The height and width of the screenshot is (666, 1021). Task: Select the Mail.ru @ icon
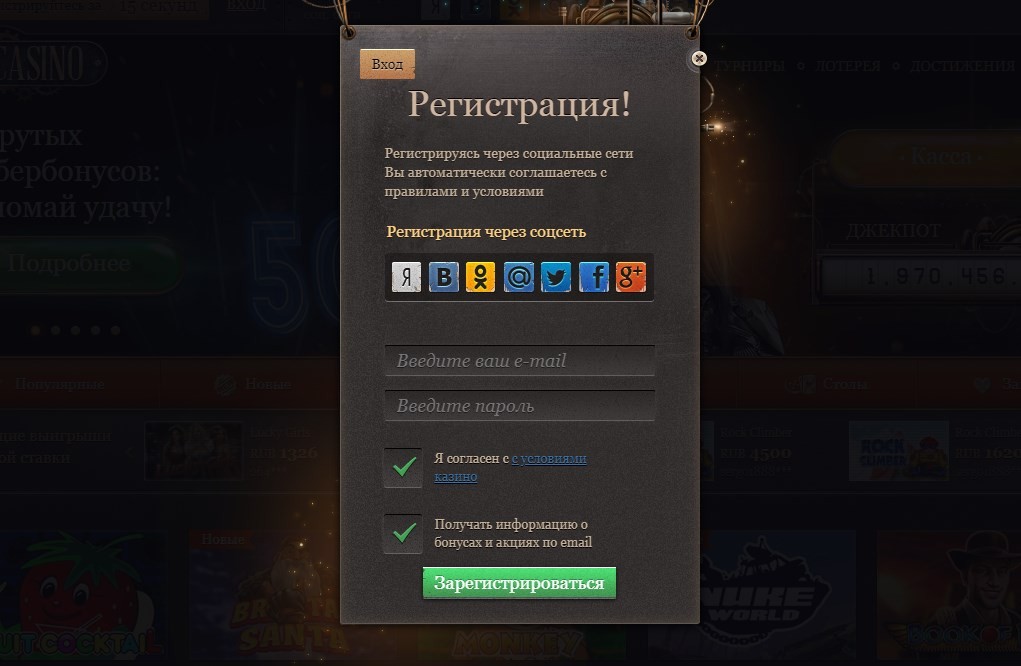coord(518,277)
